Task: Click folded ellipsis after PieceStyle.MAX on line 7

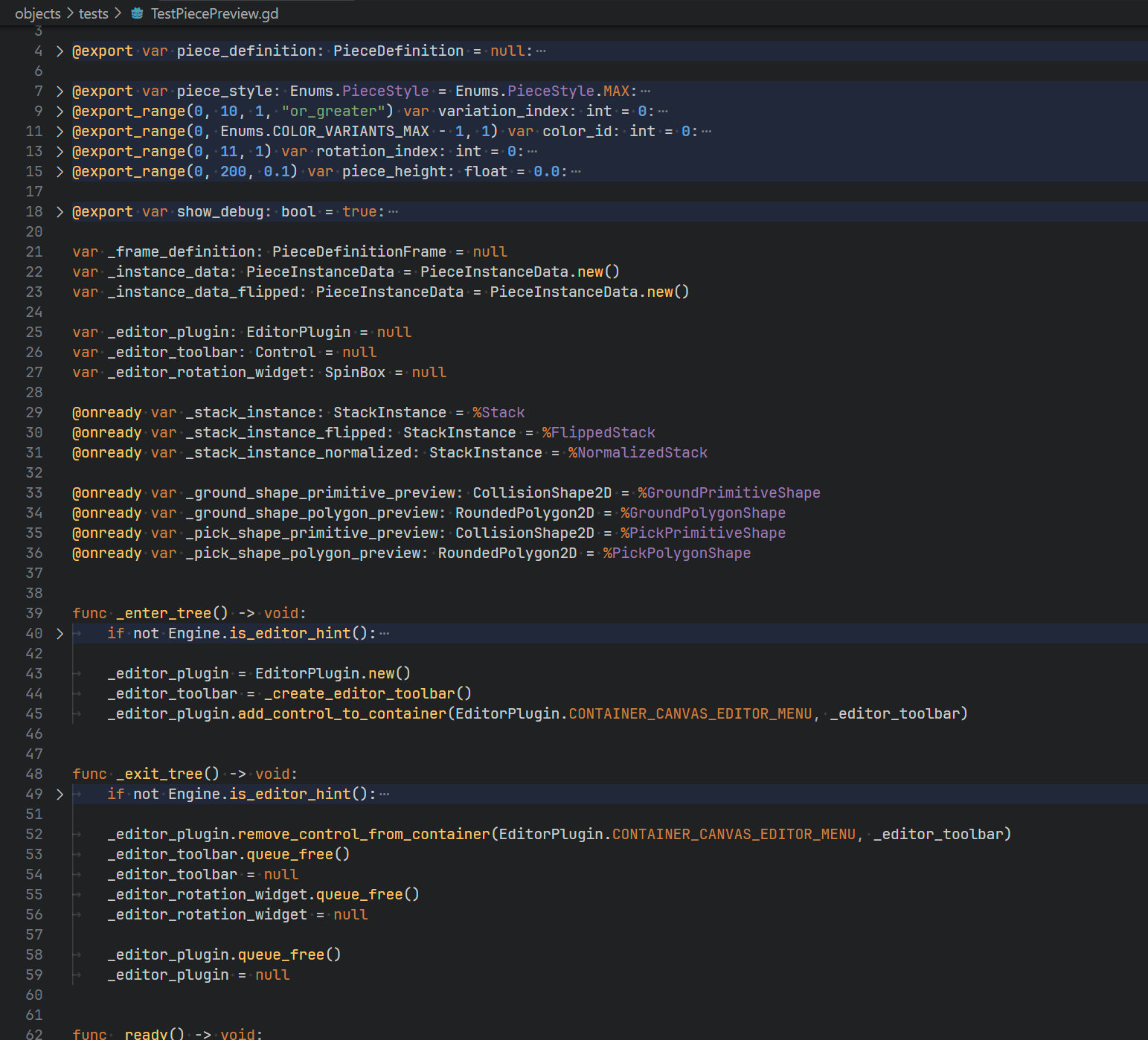Action: click(645, 92)
